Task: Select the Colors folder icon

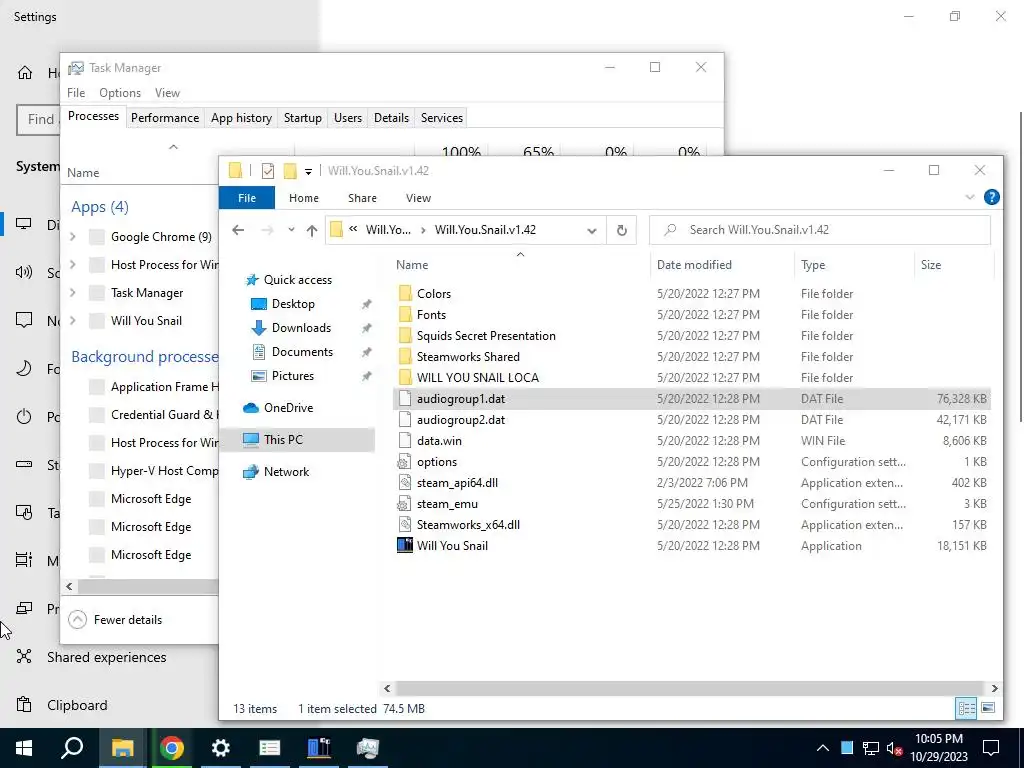Action: tap(405, 293)
